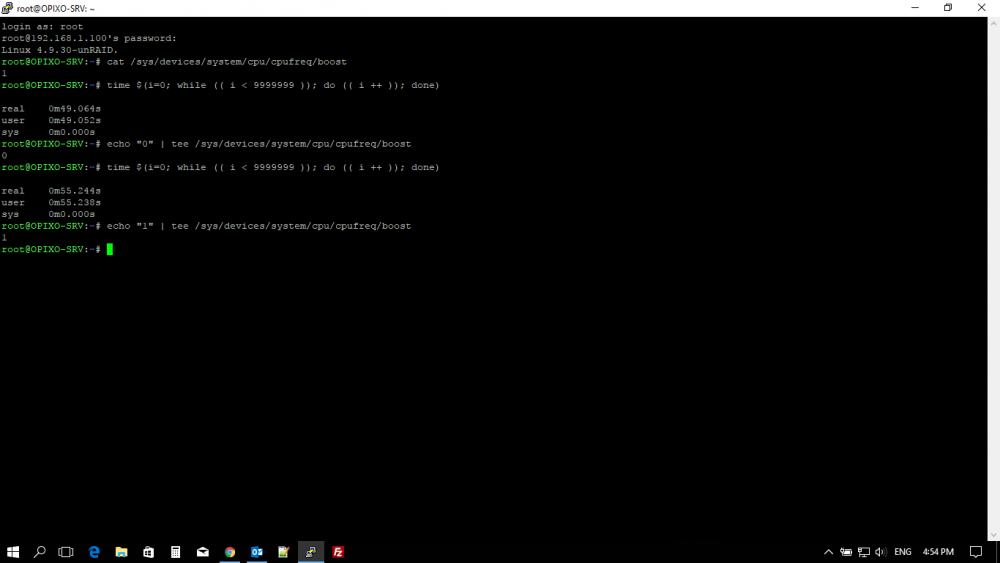Open Microsoft Store taskbar icon
The width and height of the screenshot is (1000, 563).
149,552
